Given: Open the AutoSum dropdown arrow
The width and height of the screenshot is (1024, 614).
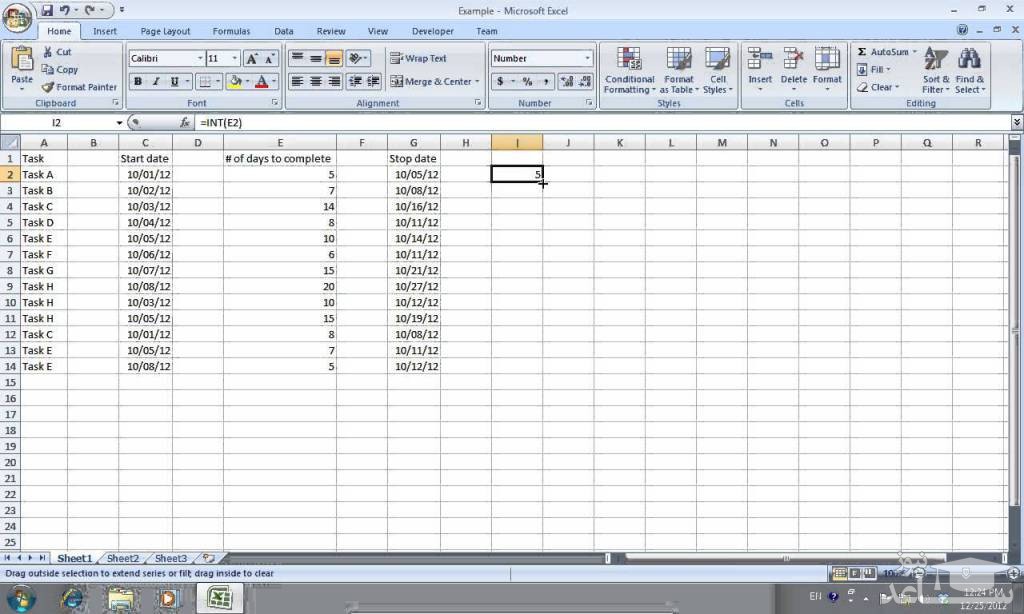Looking at the screenshot, I should click(x=914, y=52).
